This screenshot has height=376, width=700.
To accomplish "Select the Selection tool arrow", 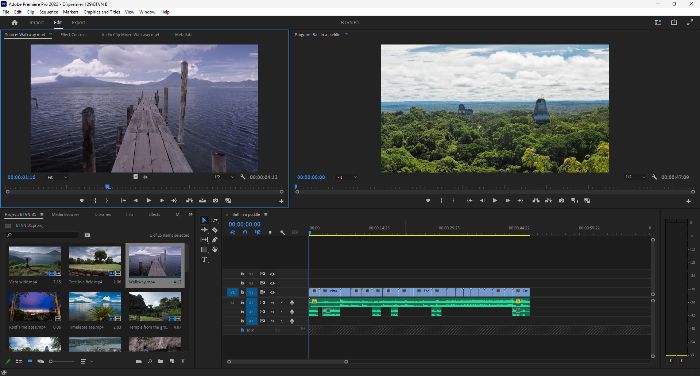I will (204, 220).
